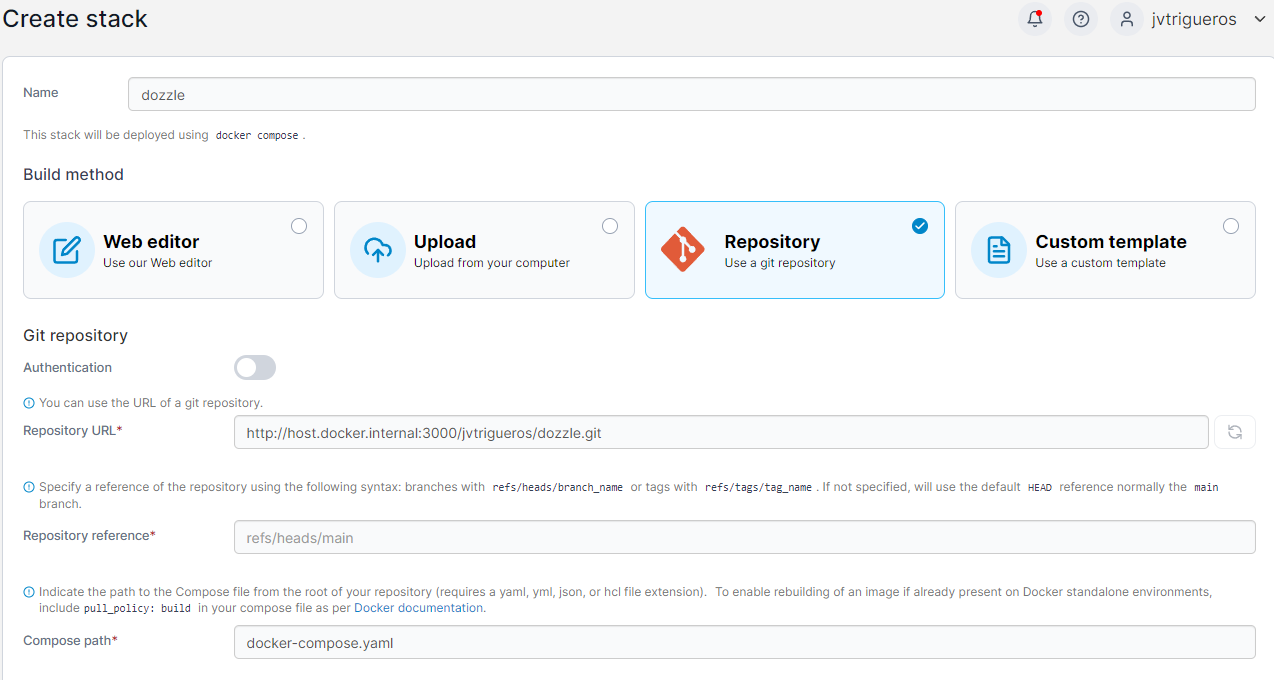1274x680 pixels.
Task: Open the notifications bell
Action: click(x=1034, y=19)
